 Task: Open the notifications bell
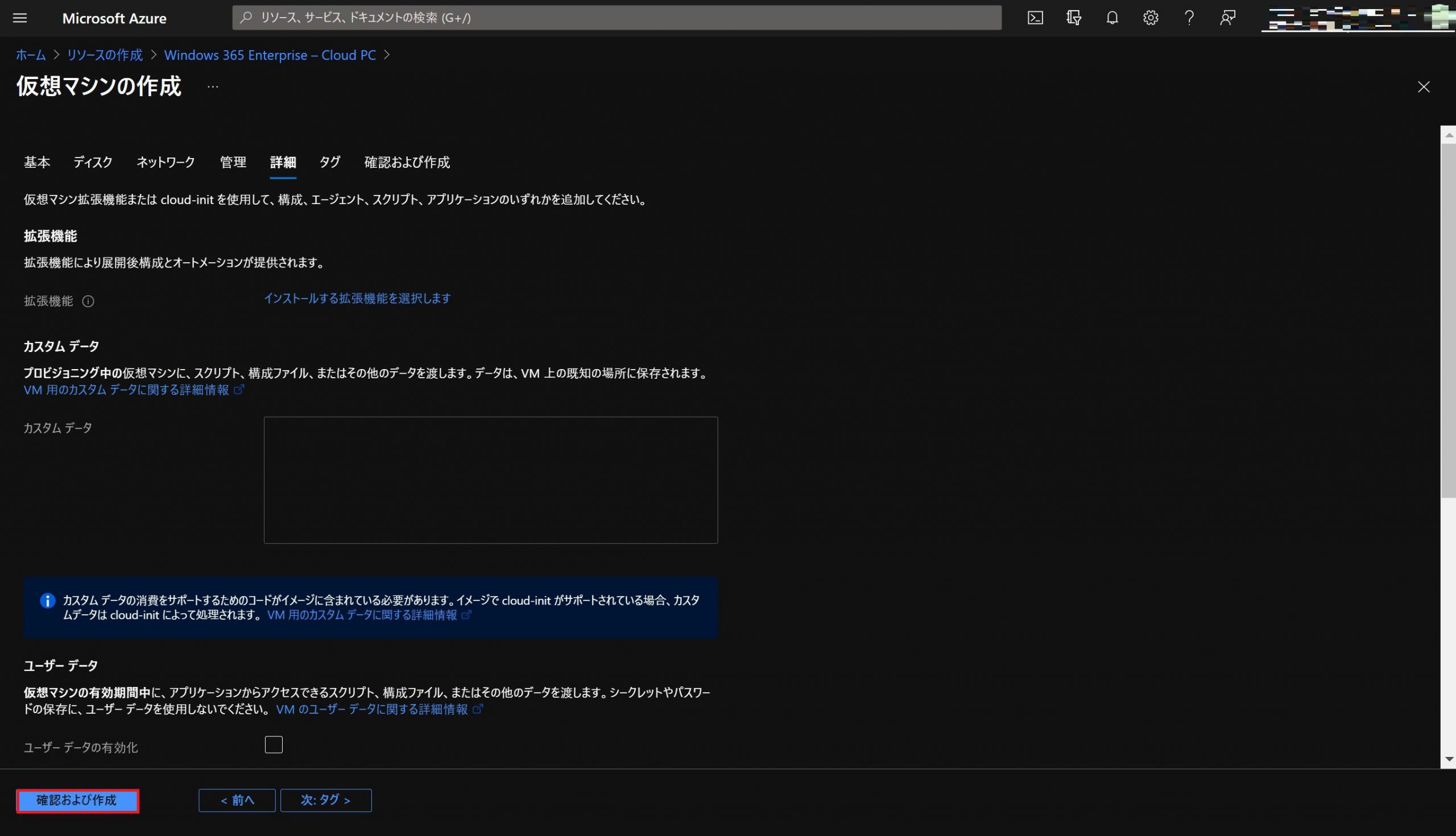(1111, 18)
